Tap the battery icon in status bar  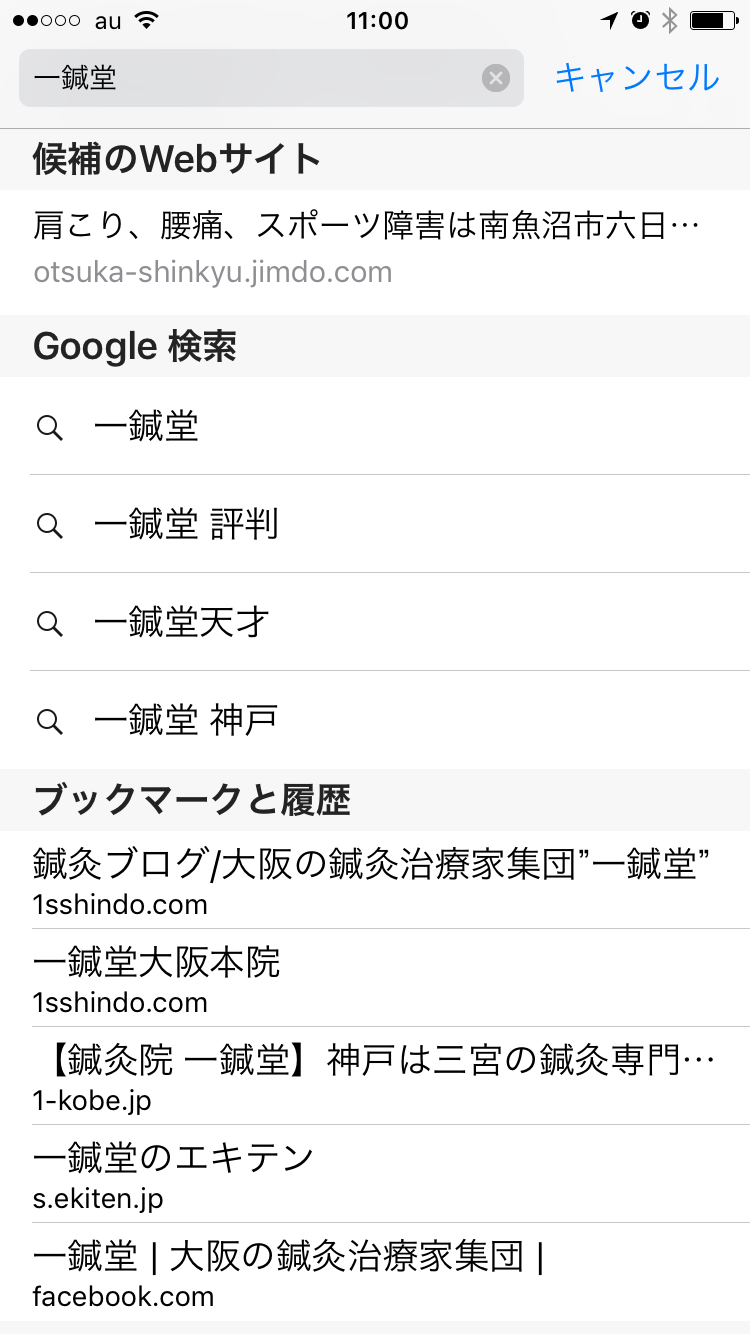[x=712, y=21]
